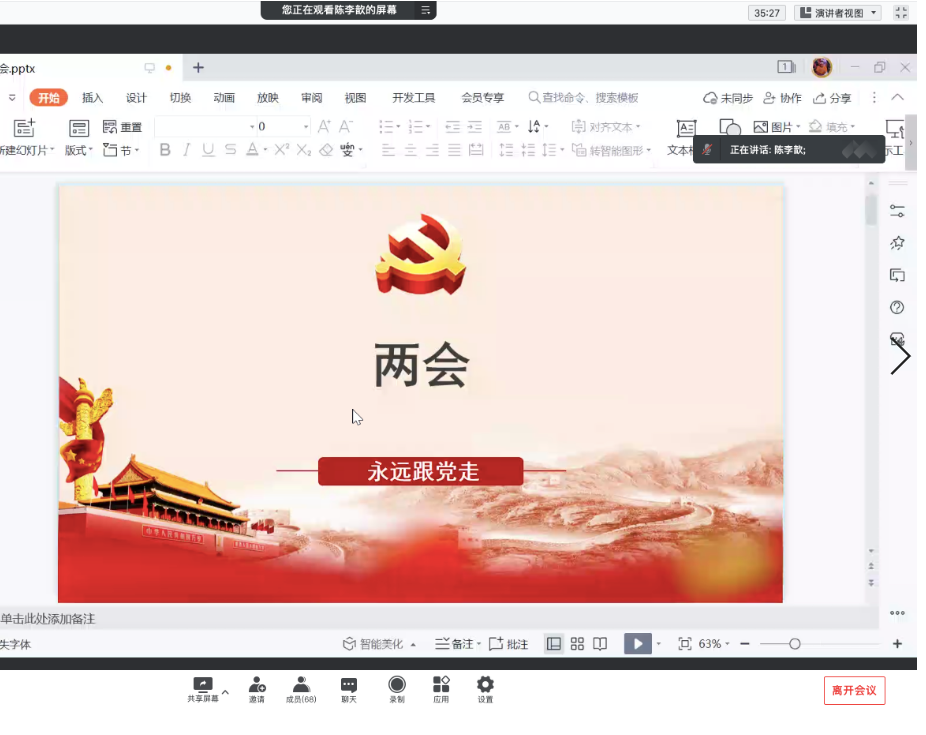Clear formatting with eraser icon
926x735 pixels.
point(326,150)
